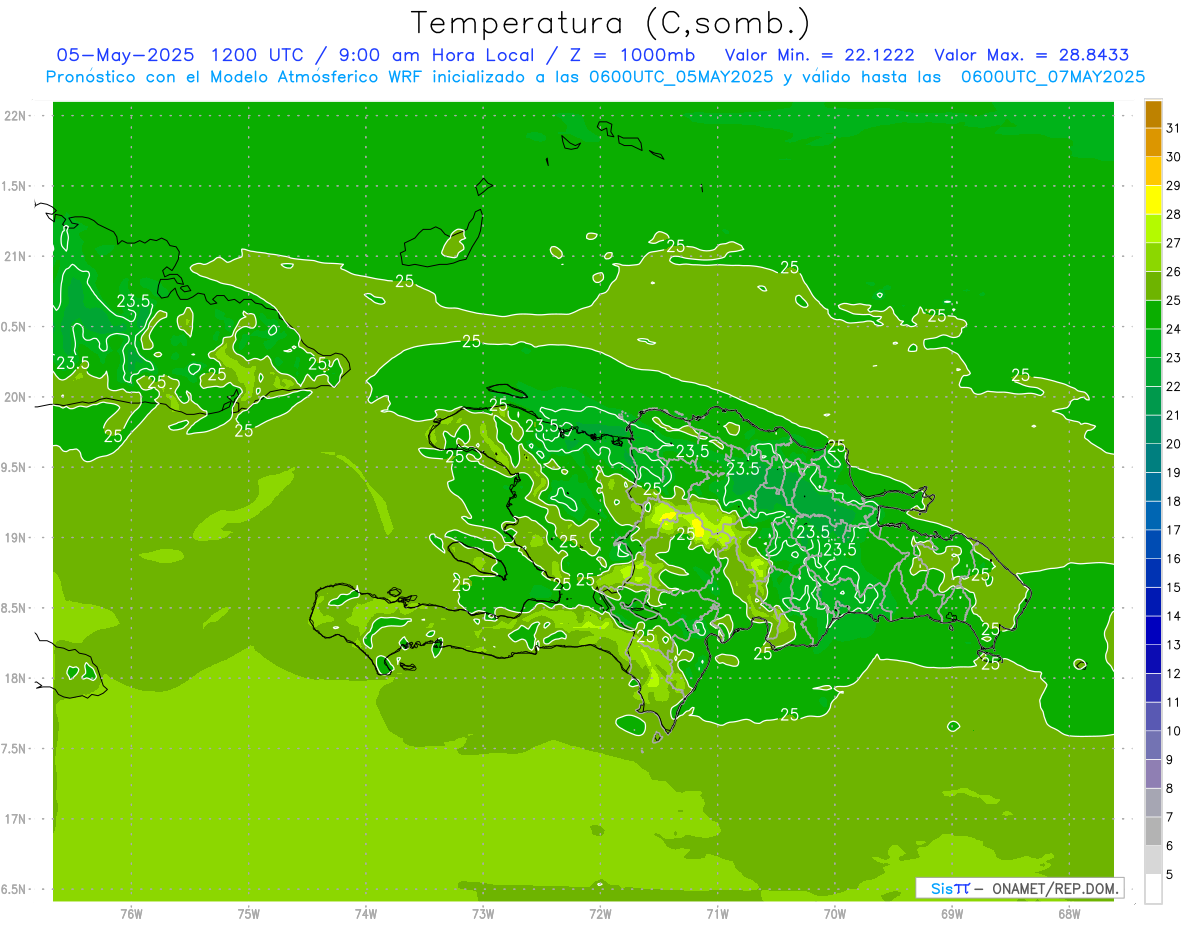
Task: Click the "22N" latitude label
Action: pyautogui.click(x=15, y=116)
